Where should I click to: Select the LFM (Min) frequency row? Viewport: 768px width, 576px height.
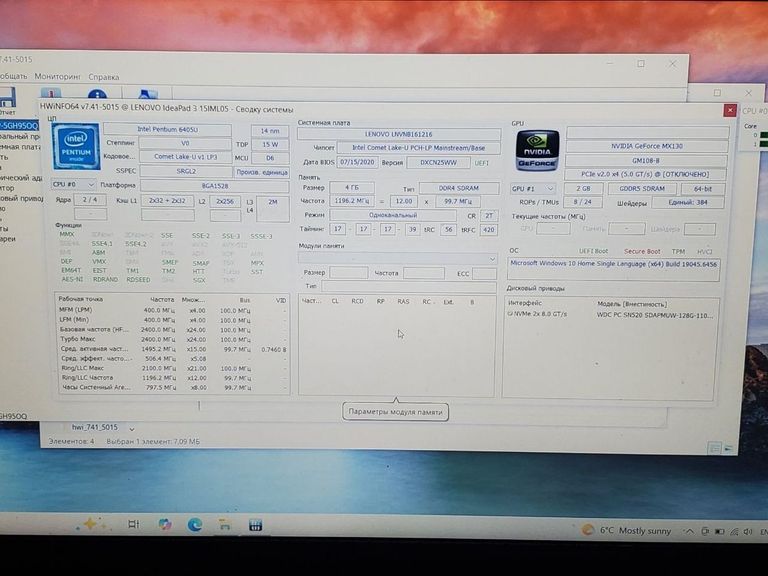point(172,320)
